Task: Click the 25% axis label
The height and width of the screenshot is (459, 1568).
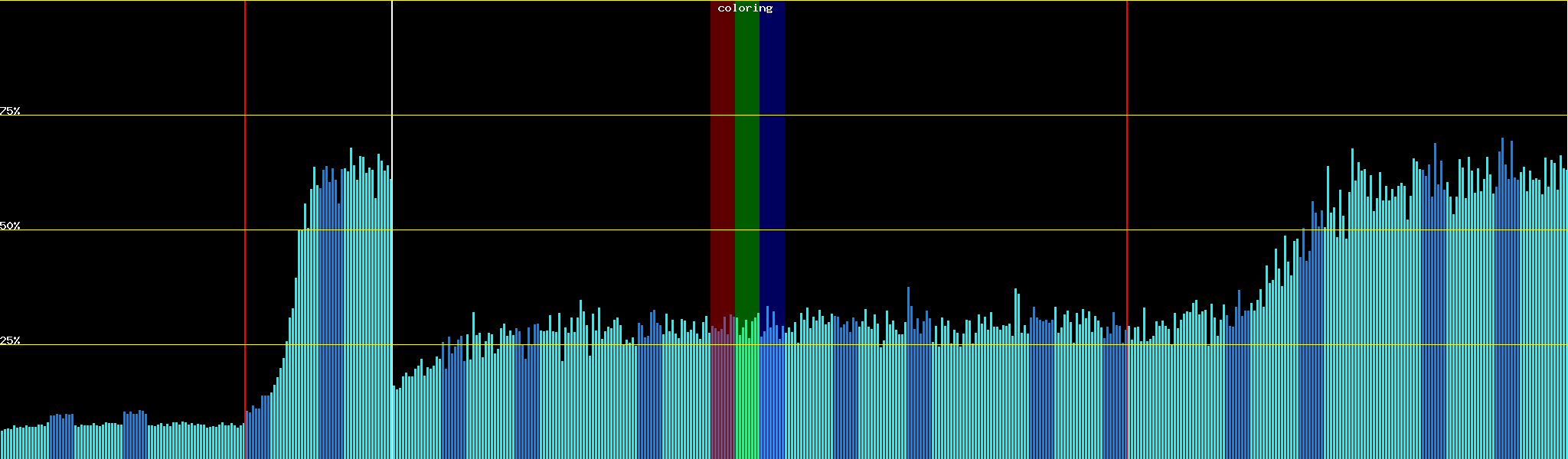Action: [10, 340]
